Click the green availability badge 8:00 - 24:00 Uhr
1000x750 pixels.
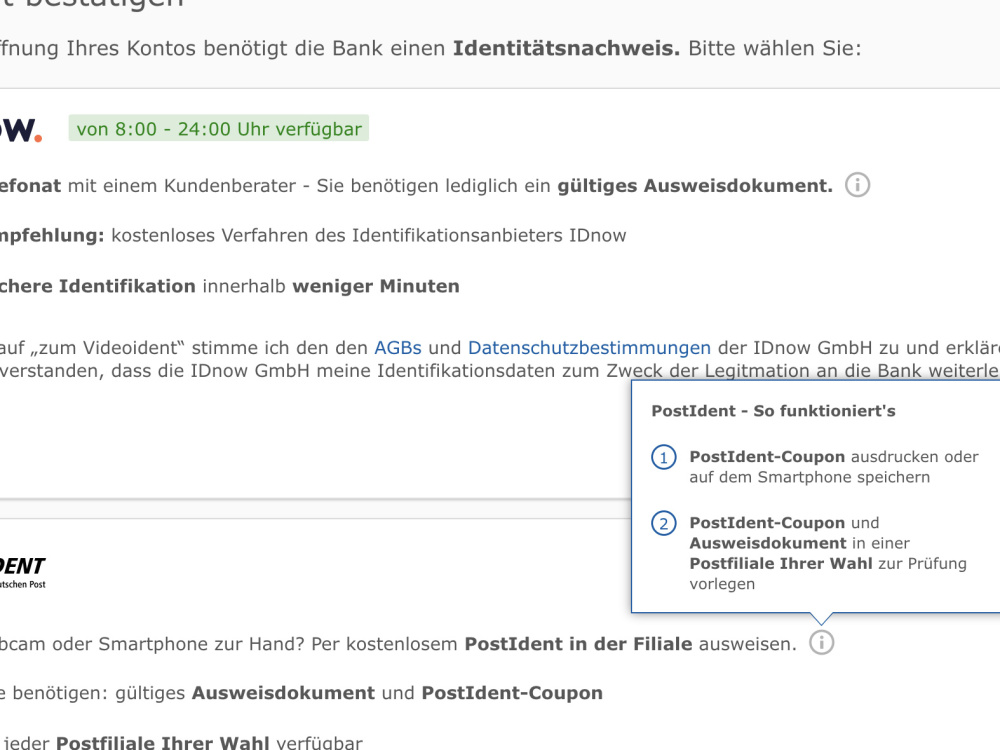pyautogui.click(x=219, y=128)
